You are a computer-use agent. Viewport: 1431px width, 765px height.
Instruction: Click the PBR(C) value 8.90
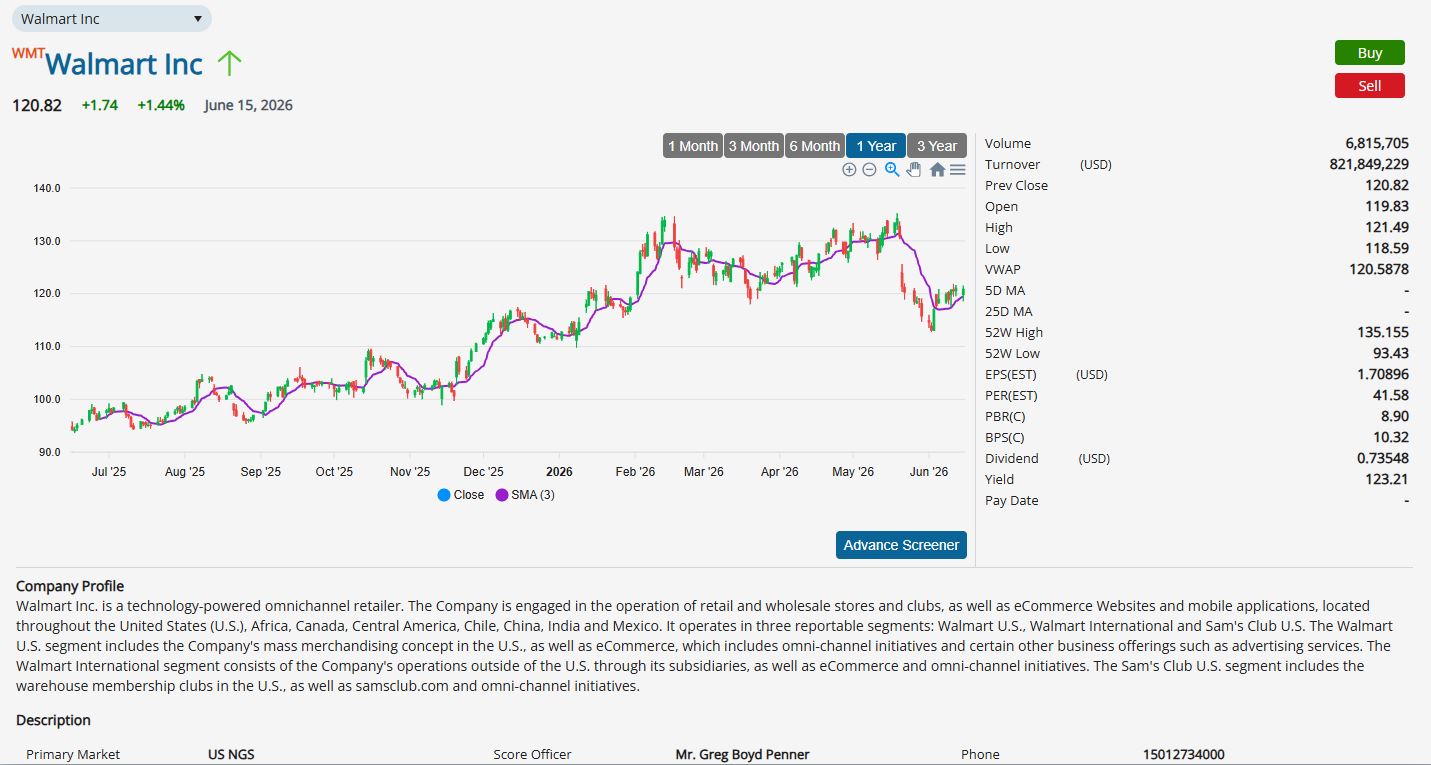(1394, 416)
